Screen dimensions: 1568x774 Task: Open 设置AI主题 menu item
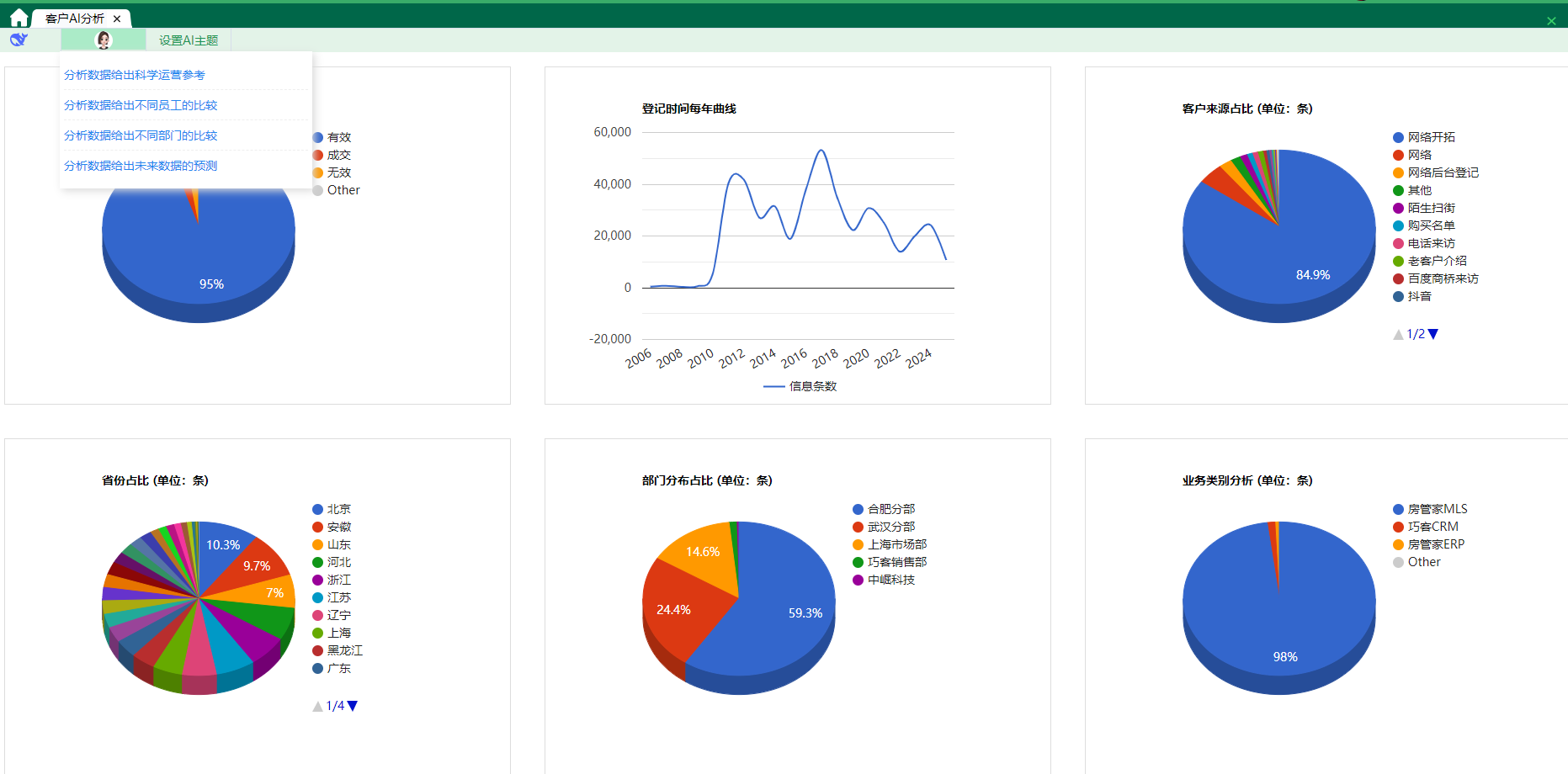(189, 40)
